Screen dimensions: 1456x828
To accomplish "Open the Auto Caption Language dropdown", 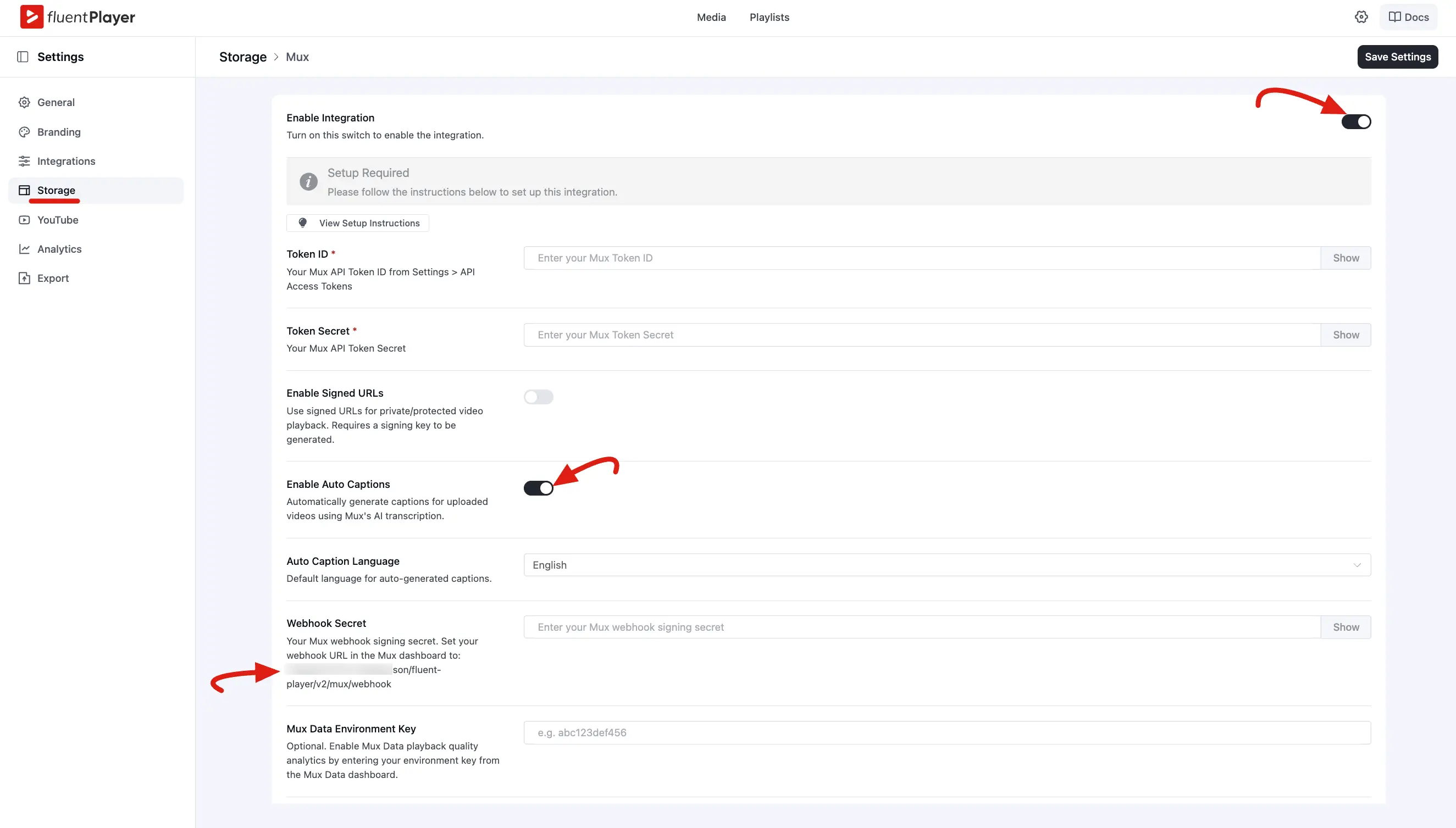I will 947,565.
